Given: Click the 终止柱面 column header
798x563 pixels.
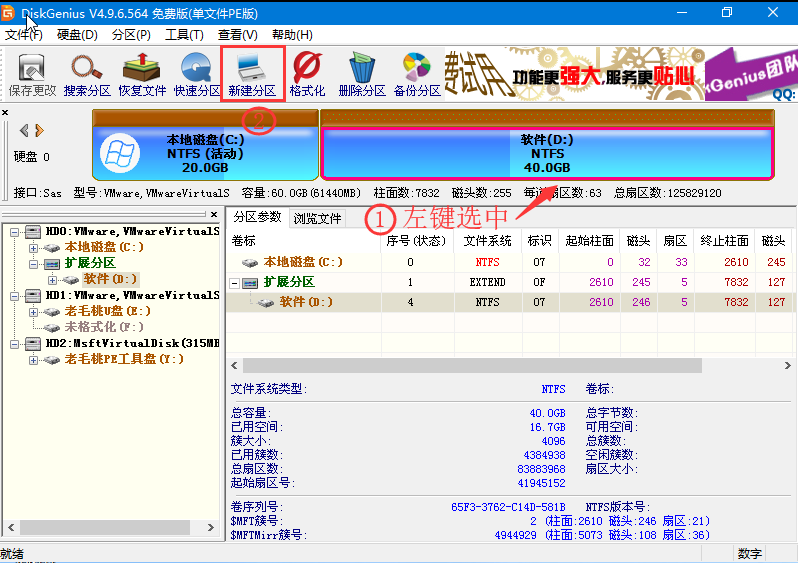Looking at the screenshot, I should 724,241.
